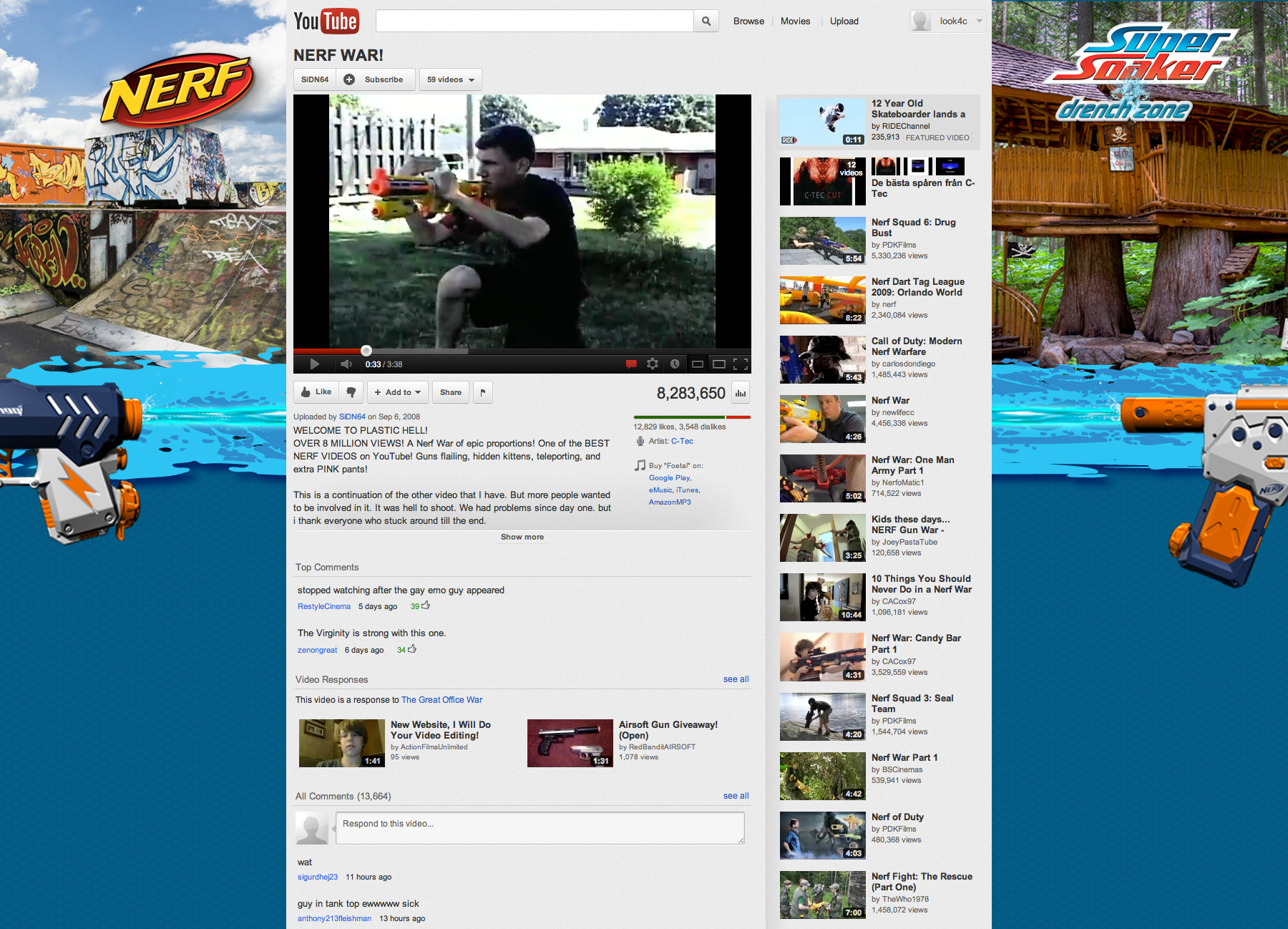Click the search magnifier button
1288x929 pixels.
coord(706,21)
